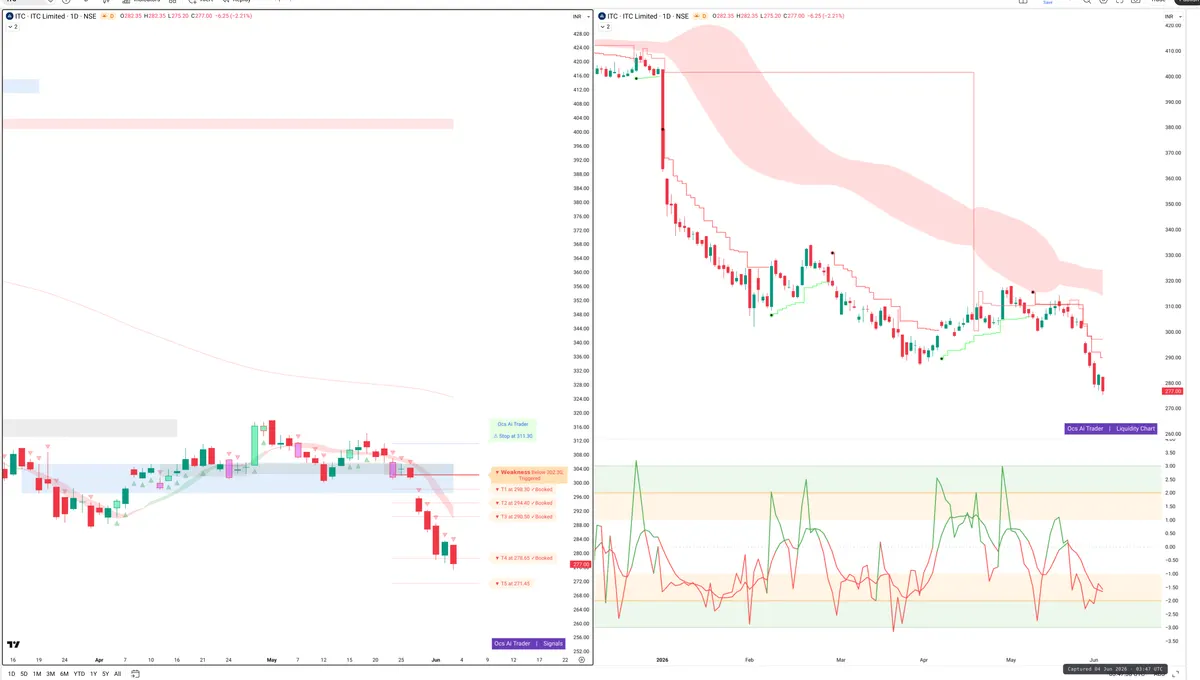This screenshot has height=680, width=1200.
Task: Click the 428.00 price level on left axis
Action: 579,33
